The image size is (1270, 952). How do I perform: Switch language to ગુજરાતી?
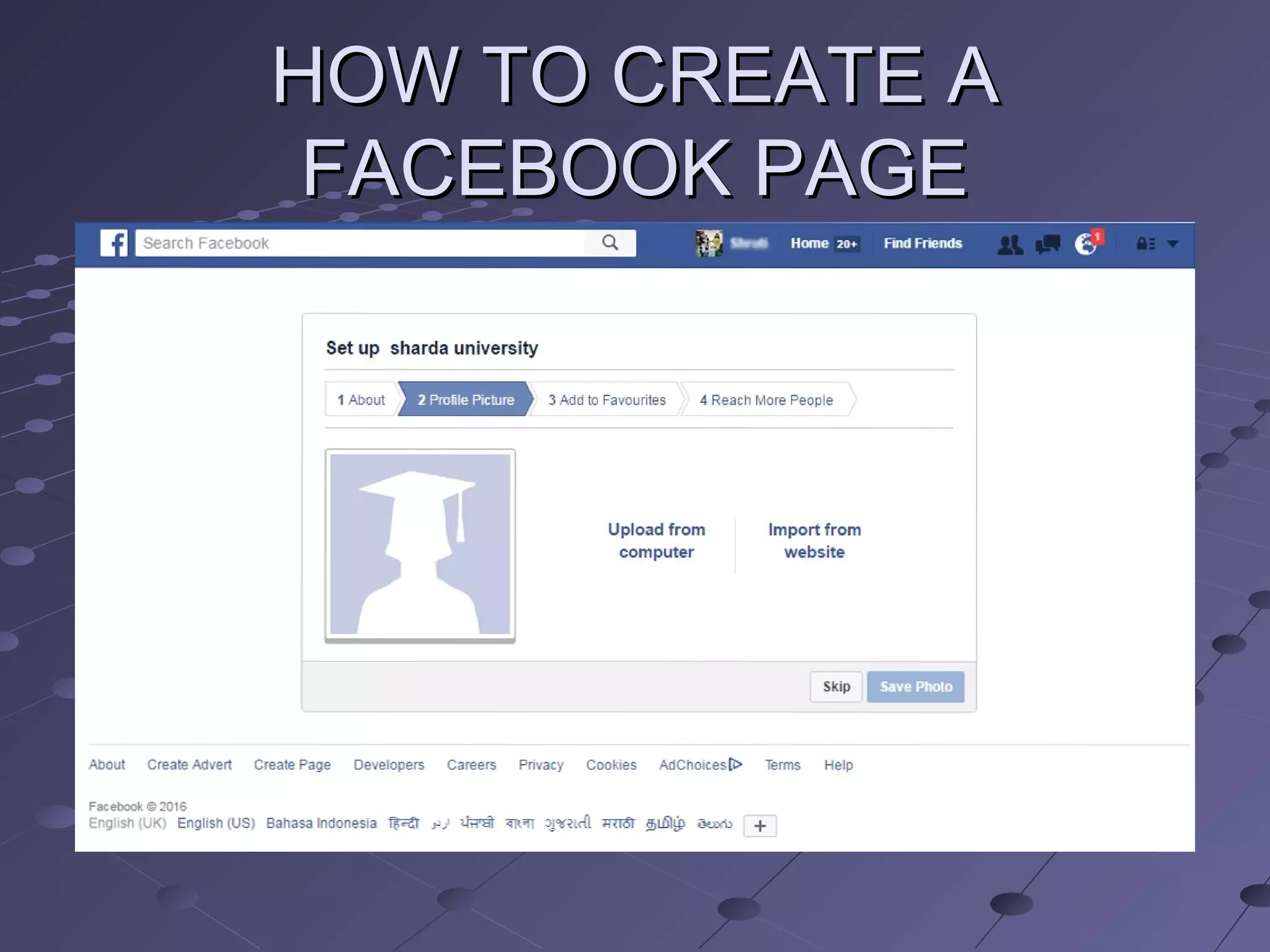(567, 823)
